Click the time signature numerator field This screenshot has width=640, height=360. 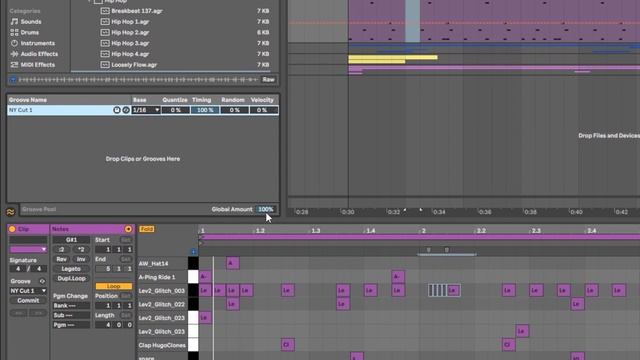coord(18,269)
